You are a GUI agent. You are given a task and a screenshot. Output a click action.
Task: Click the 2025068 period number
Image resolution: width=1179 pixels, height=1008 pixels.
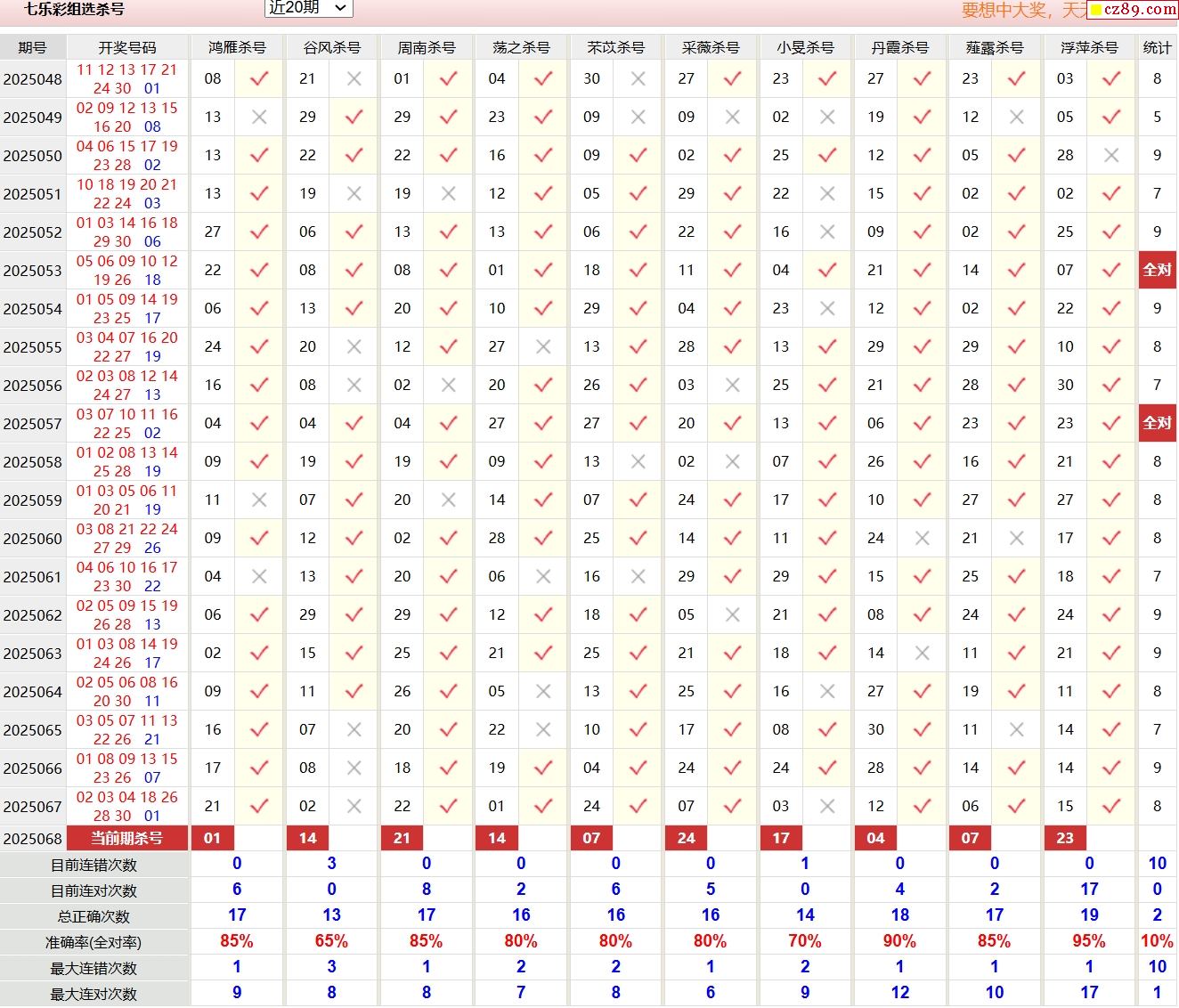33,839
